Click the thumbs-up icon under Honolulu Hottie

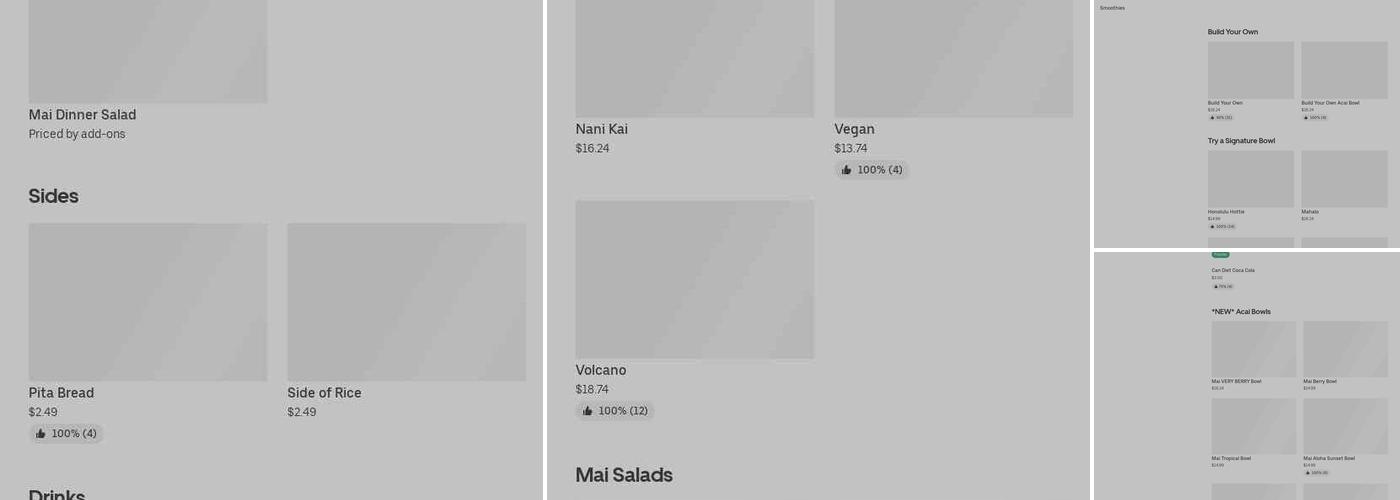(1211, 227)
